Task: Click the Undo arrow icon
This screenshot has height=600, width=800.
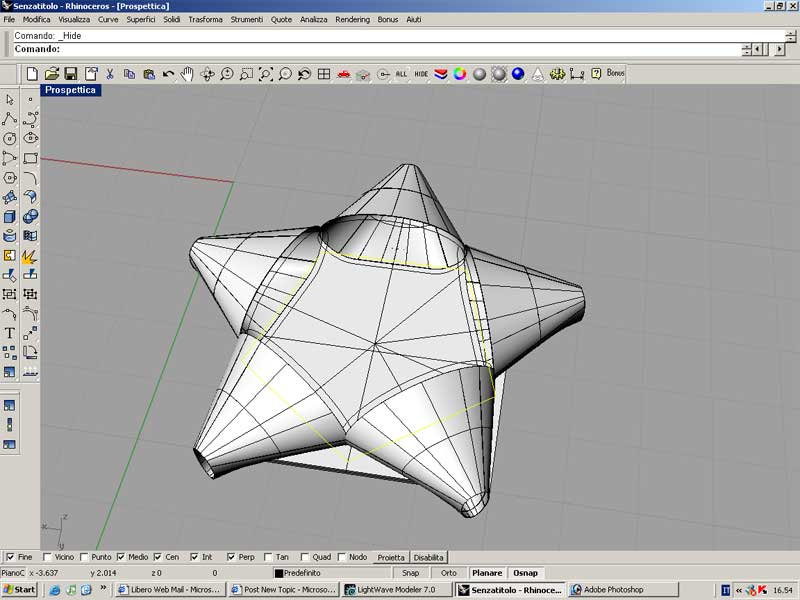Action: tap(168, 74)
